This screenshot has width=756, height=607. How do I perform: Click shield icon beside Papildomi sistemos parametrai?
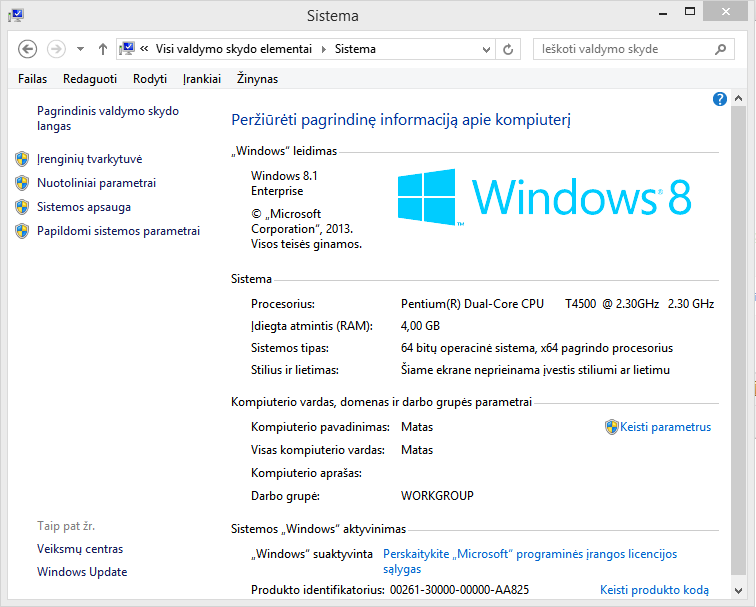pos(22,231)
